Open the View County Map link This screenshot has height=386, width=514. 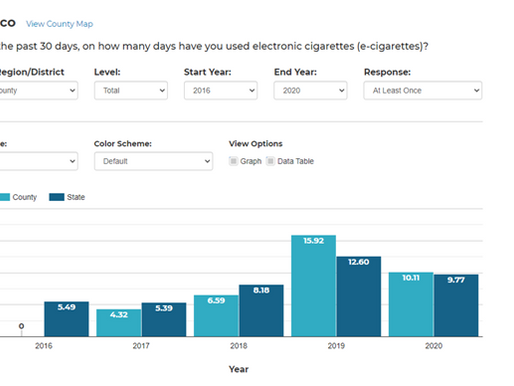coord(59,24)
